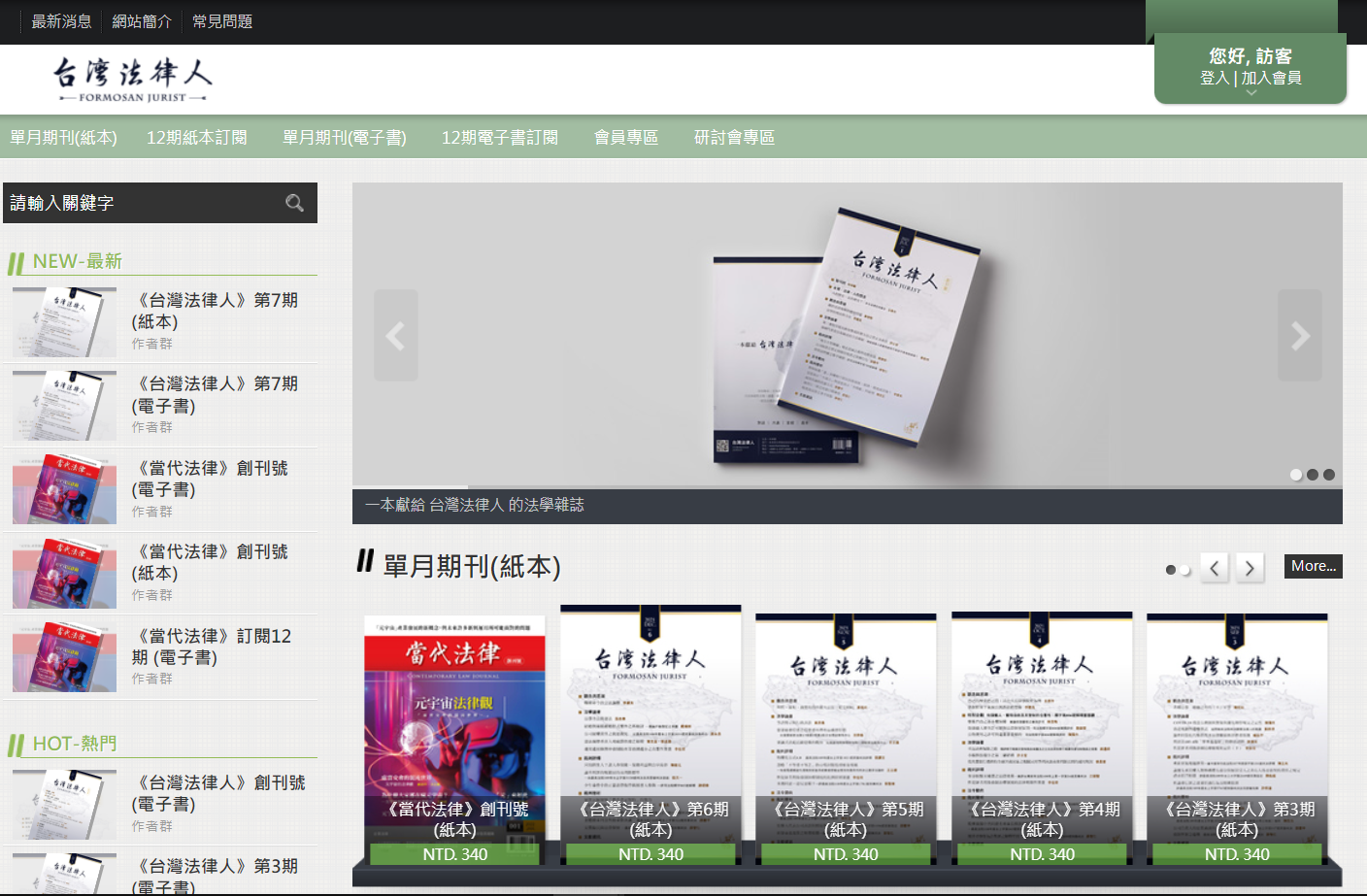Viewport: 1367px width, 896px height.
Task: Open 《台灣法律人》第7期 (電子書) in NEW list
Action: pyautogui.click(x=215, y=395)
